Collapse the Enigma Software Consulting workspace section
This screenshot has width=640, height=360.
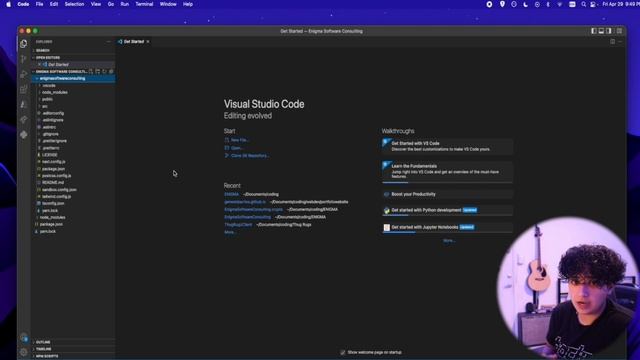point(61,71)
